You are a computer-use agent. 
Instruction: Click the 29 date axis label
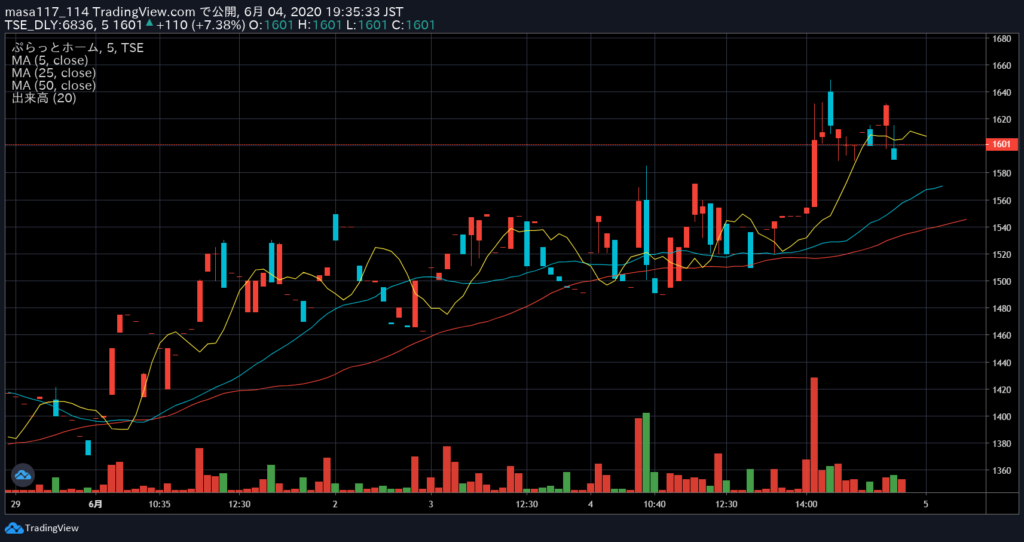[16, 504]
